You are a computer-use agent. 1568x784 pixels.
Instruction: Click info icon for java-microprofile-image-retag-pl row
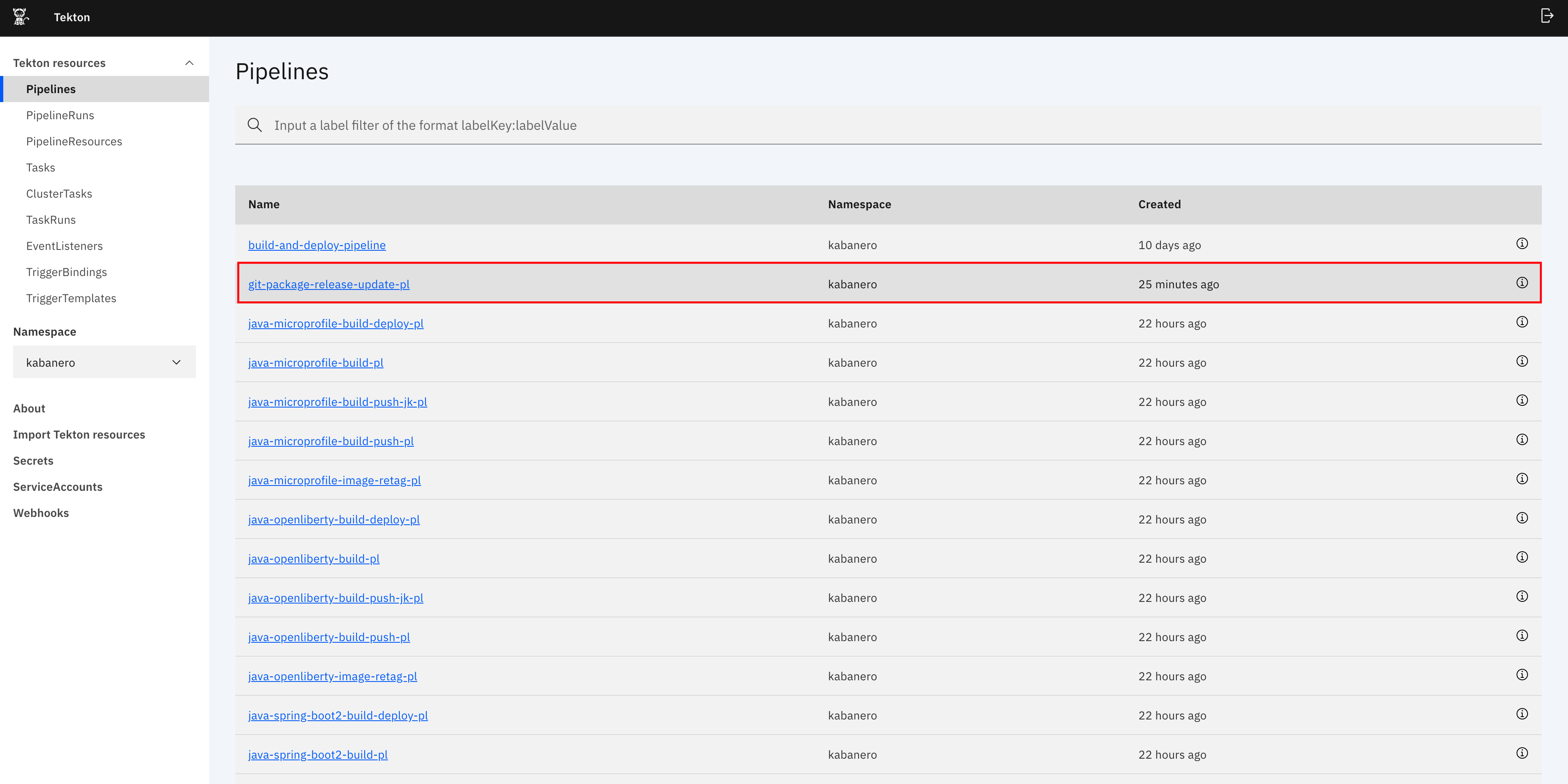(1522, 479)
